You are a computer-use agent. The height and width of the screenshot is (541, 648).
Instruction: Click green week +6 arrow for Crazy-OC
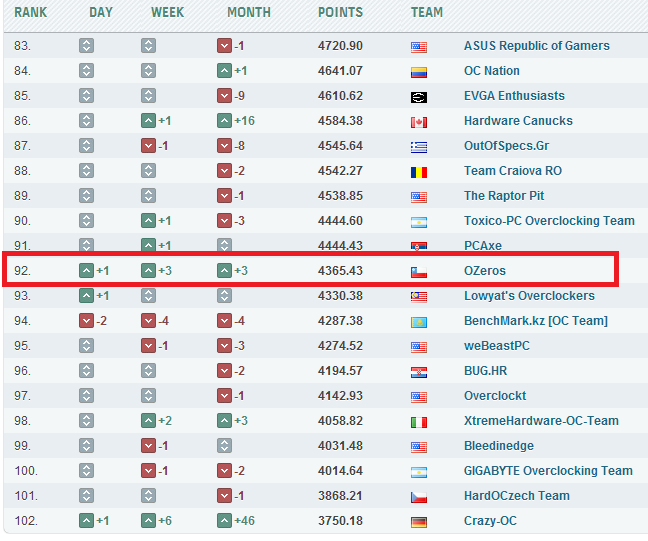(x=148, y=521)
